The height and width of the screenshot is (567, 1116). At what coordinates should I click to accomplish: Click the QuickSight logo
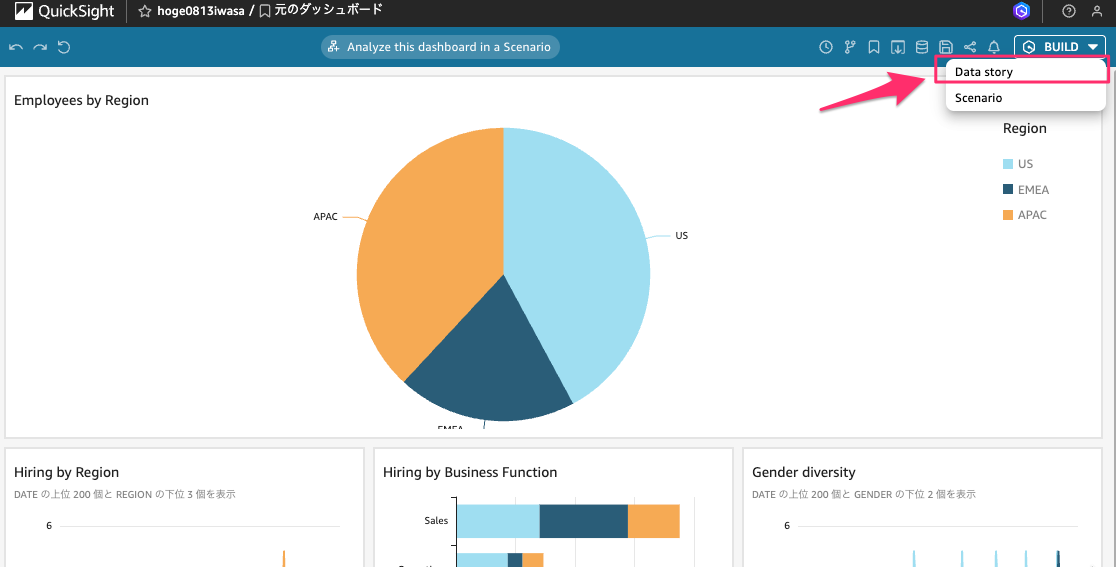[64, 11]
